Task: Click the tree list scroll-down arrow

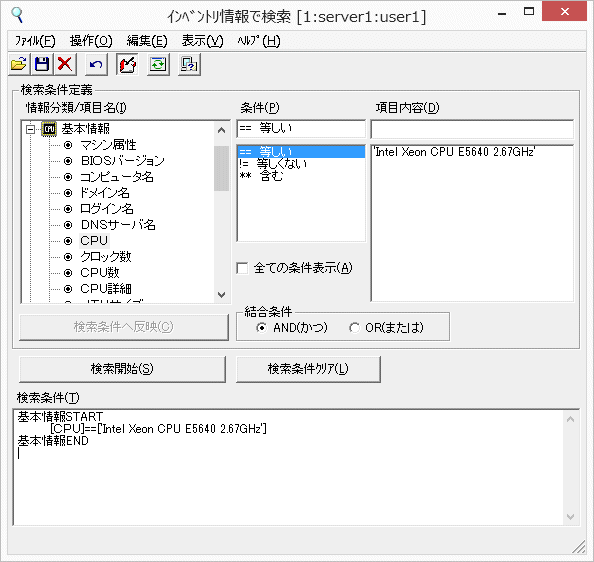Action: point(222,294)
